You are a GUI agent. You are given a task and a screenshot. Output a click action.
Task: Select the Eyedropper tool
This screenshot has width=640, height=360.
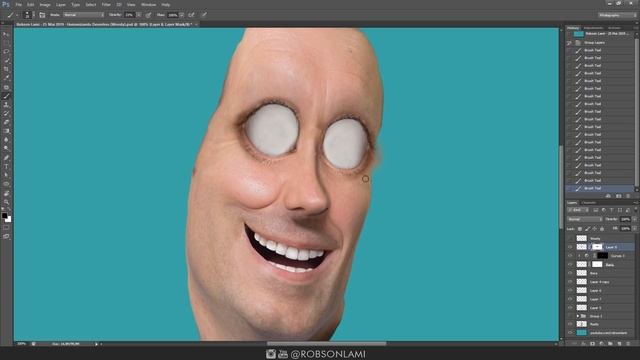6,78
